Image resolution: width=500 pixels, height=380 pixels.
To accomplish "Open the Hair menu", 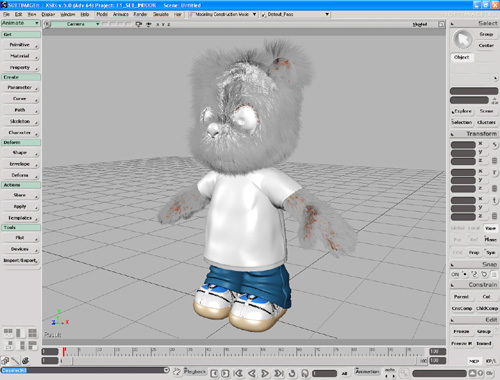I will (x=178, y=14).
